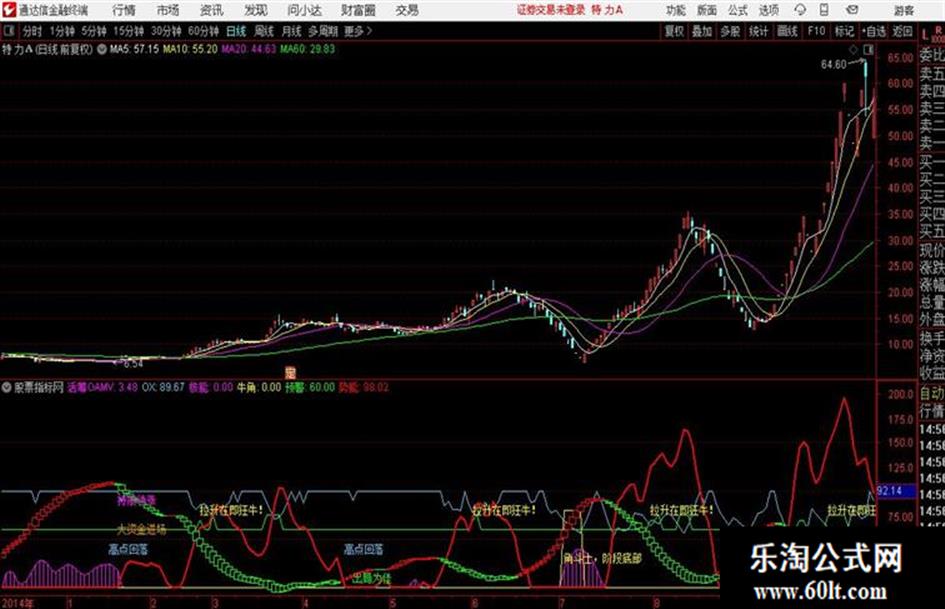Viewport: 945px width, 609px height.
Task: Open the 选项 menu
Action: coord(768,10)
